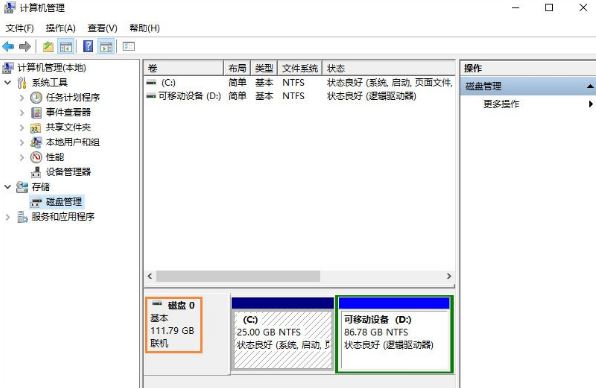Toggle the Show/Hide action pane icon

[x=106, y=47]
